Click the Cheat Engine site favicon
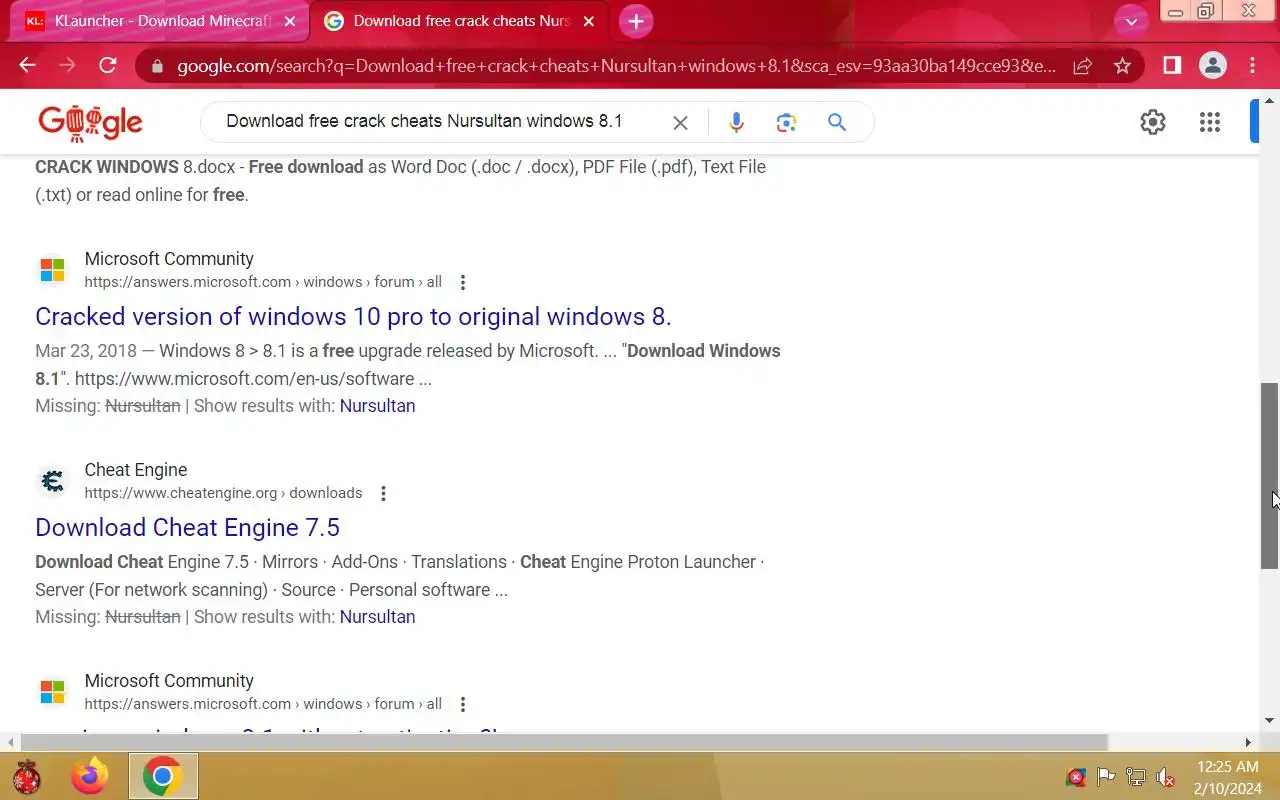This screenshot has height=800, width=1280. (52, 481)
